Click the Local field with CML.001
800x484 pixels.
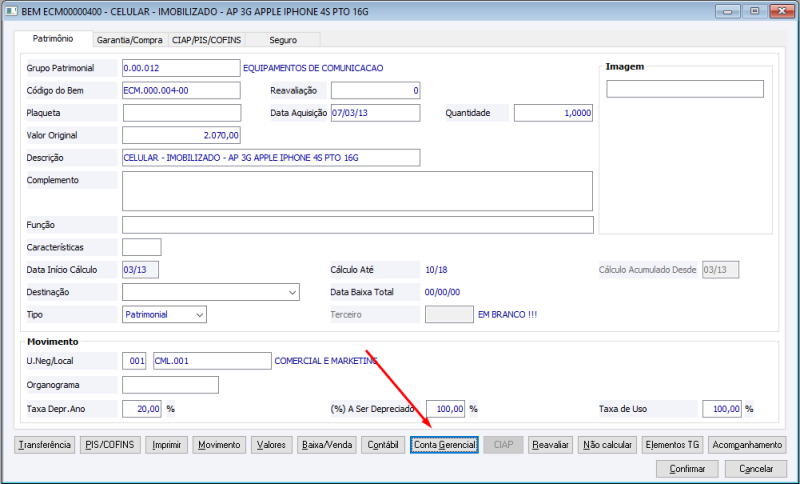(x=212, y=361)
